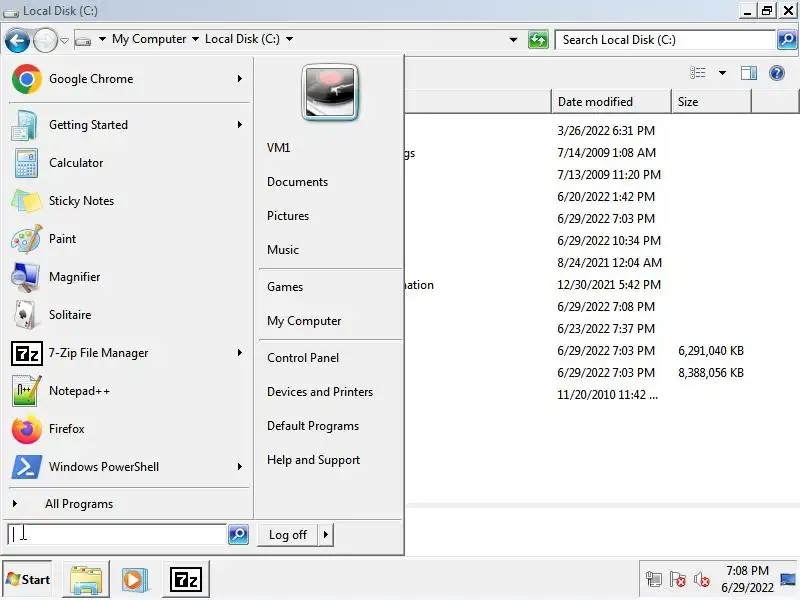Select the row sized 8,388,056 KB
This screenshot has width=800, height=600.
click(x=602, y=373)
